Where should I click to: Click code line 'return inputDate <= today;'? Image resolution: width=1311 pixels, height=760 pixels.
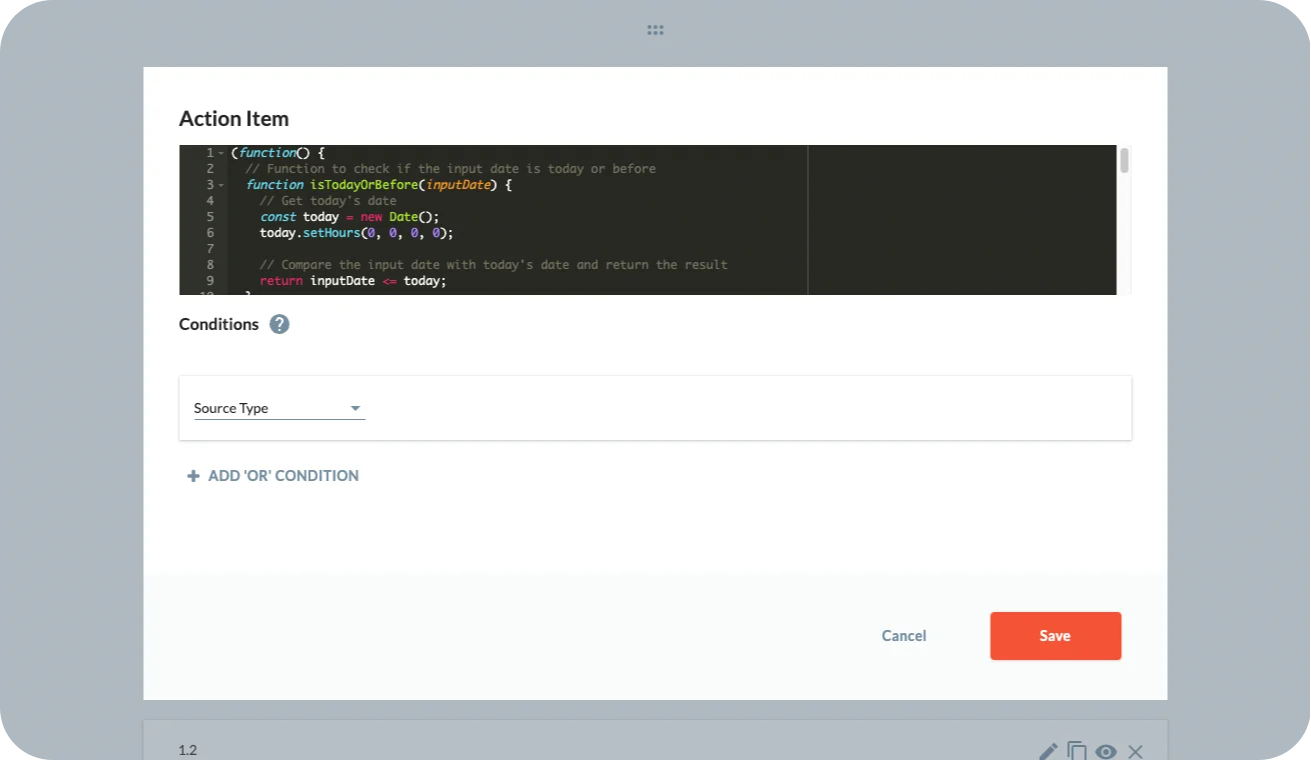tap(353, 281)
